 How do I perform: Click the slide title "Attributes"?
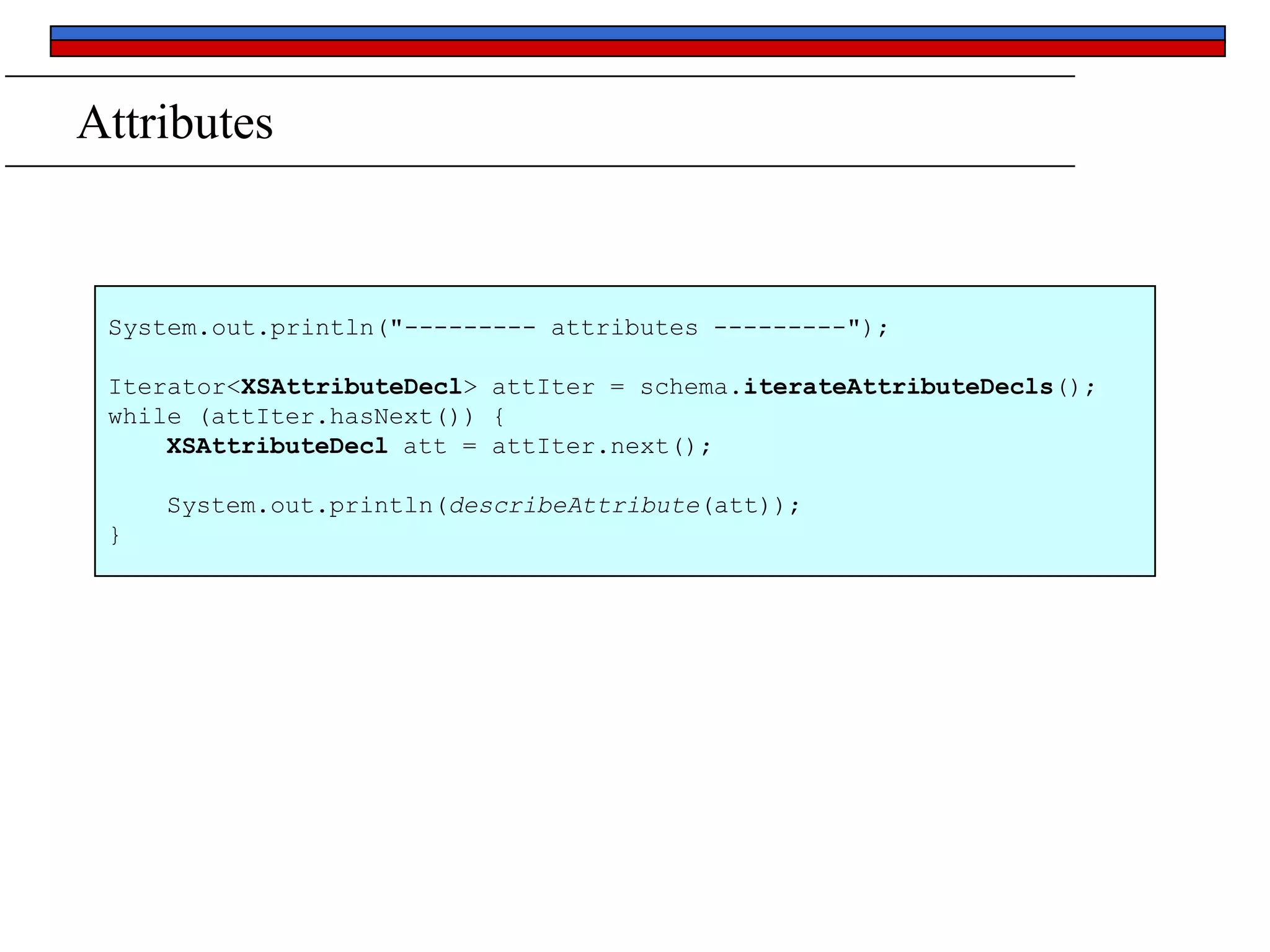[175, 122]
